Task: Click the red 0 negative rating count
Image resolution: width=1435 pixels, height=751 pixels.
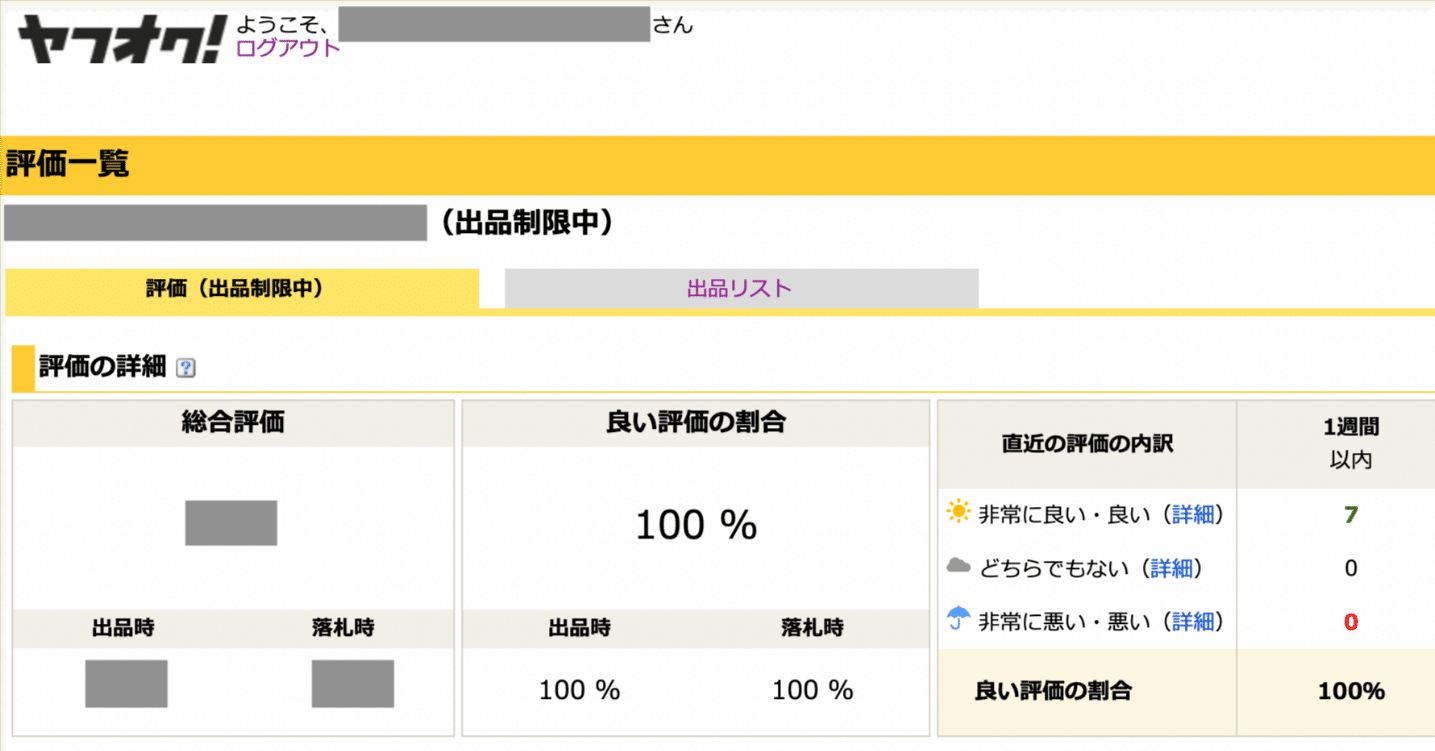Action: coord(1351,620)
